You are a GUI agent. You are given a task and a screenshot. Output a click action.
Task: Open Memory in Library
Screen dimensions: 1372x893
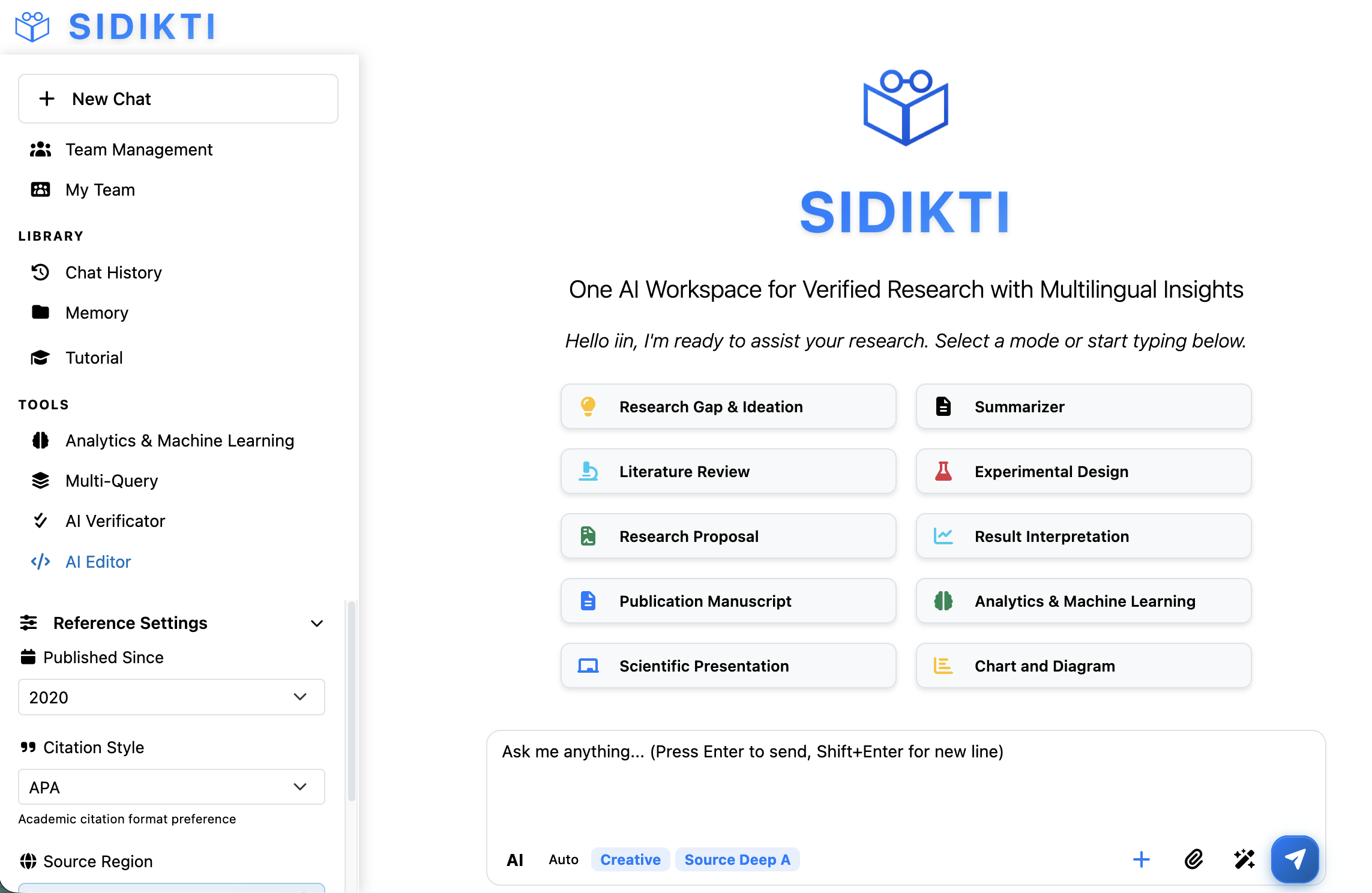tap(97, 313)
